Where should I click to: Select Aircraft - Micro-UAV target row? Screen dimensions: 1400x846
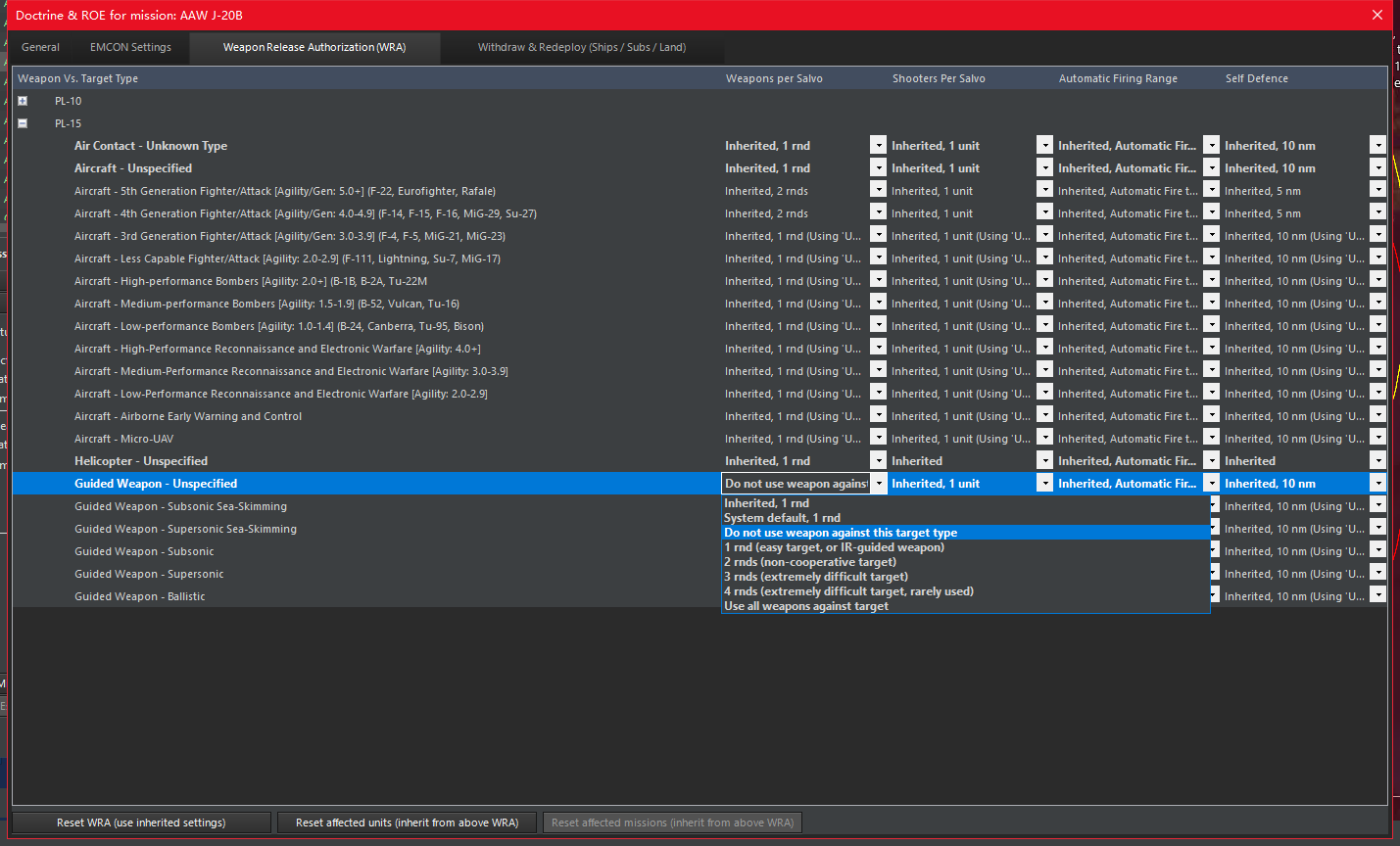point(123,439)
